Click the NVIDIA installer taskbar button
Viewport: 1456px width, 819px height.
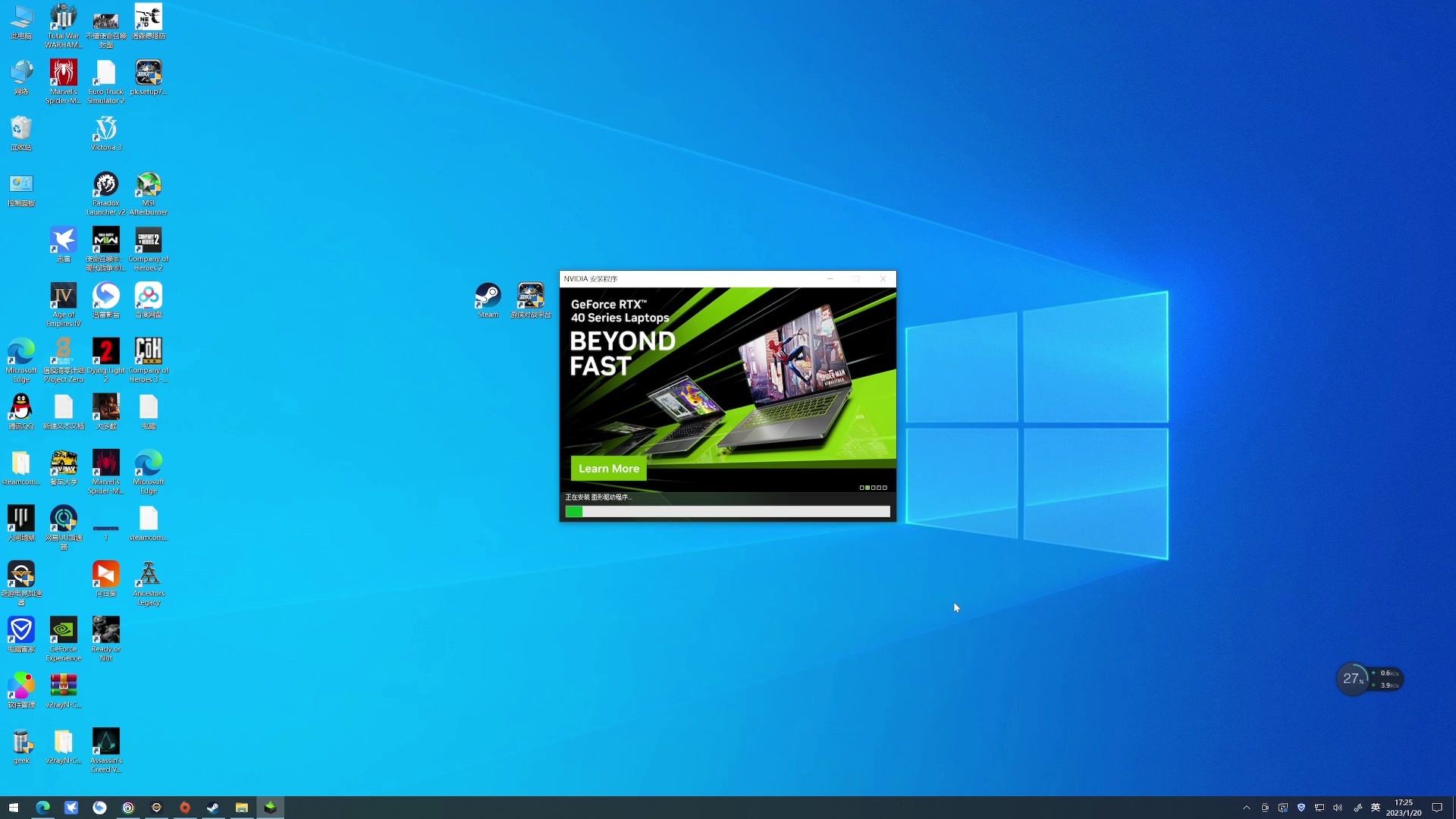pos(270,808)
